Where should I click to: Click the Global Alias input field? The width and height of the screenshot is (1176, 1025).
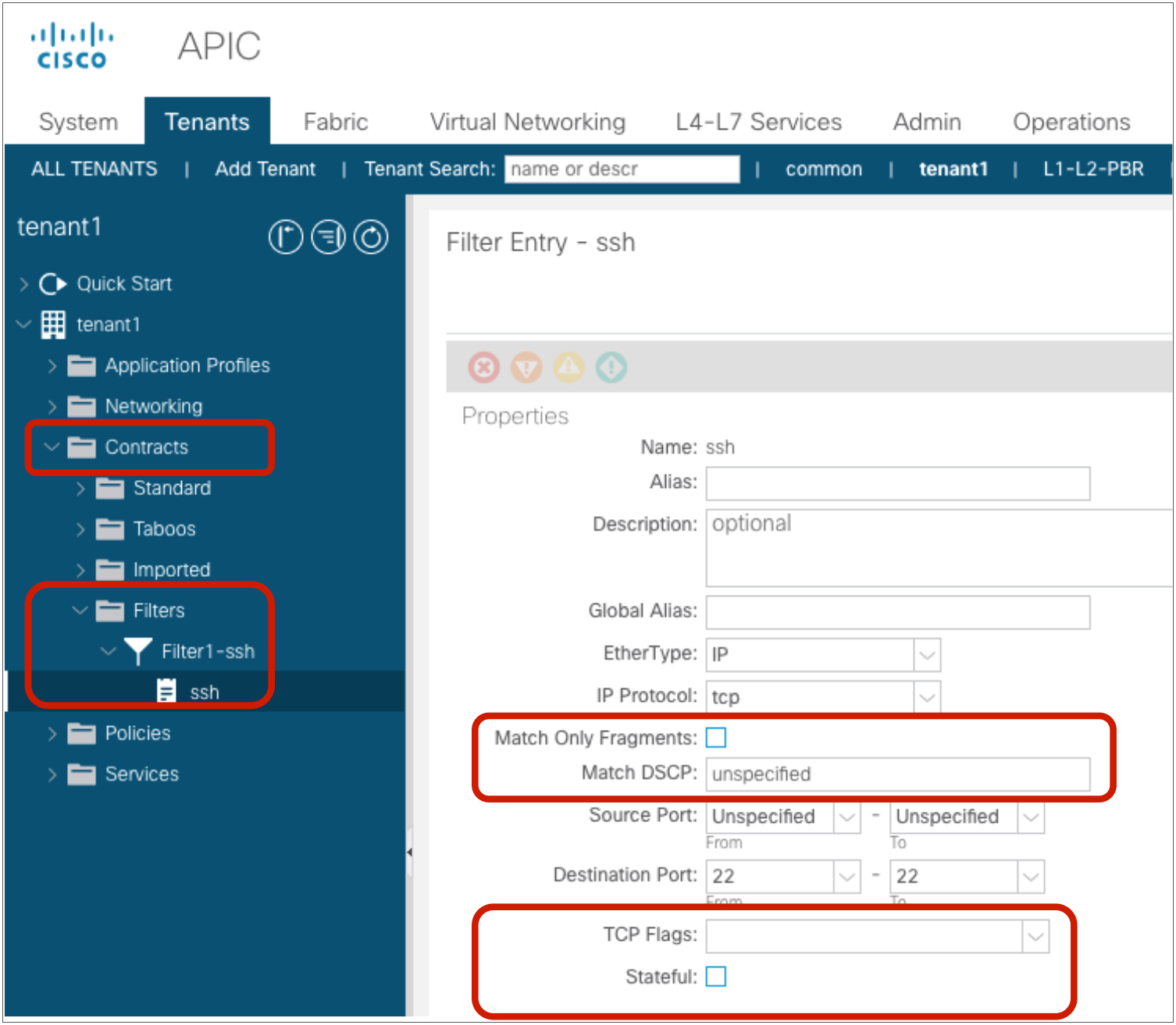tap(898, 612)
